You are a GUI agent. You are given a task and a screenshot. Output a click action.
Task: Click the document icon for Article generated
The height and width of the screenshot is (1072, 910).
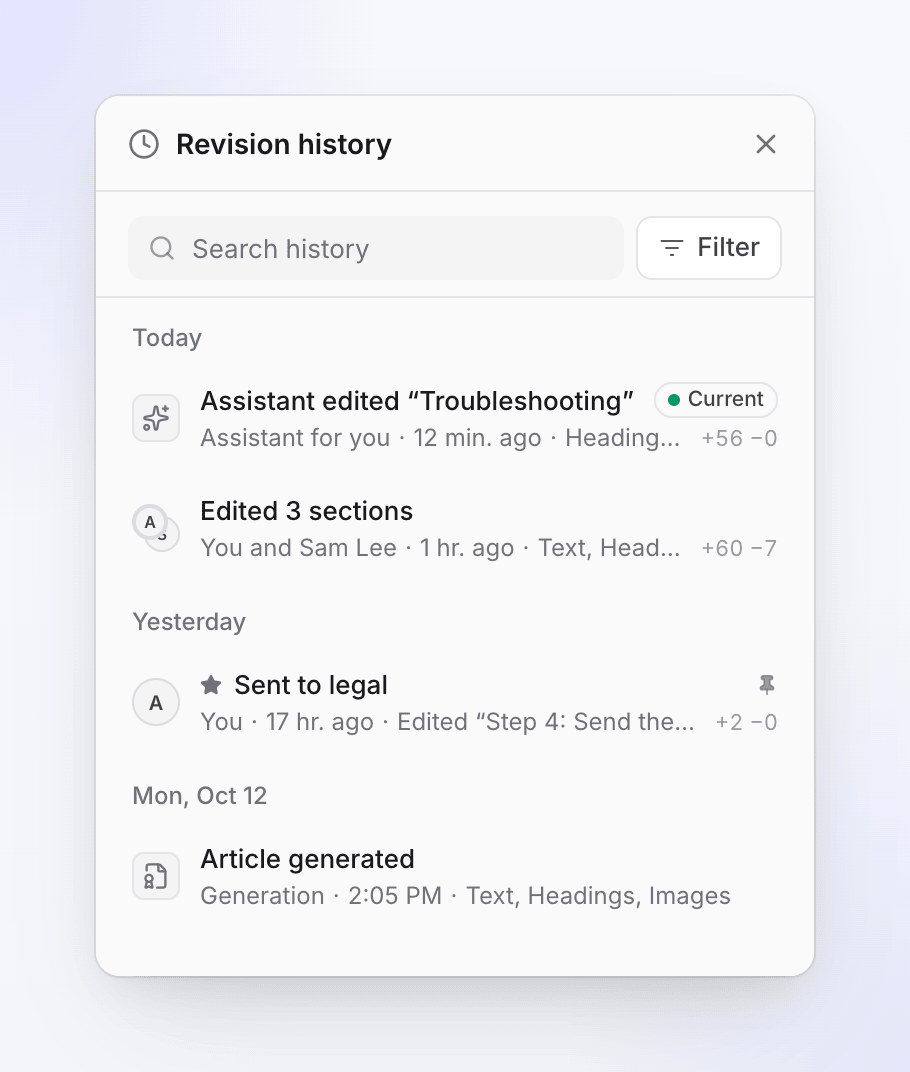pyautogui.click(x=156, y=876)
